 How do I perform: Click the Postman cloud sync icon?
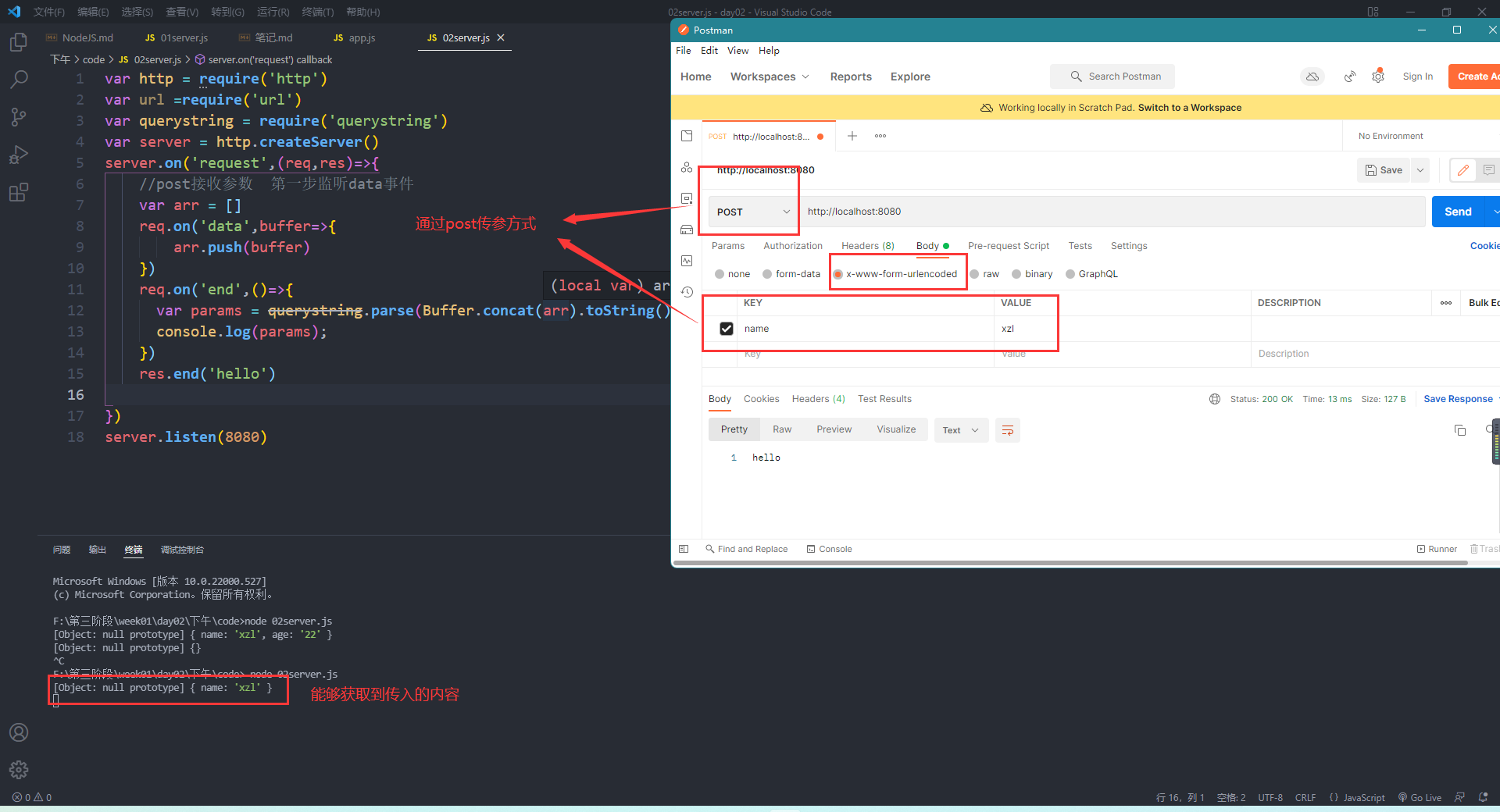[1312, 77]
